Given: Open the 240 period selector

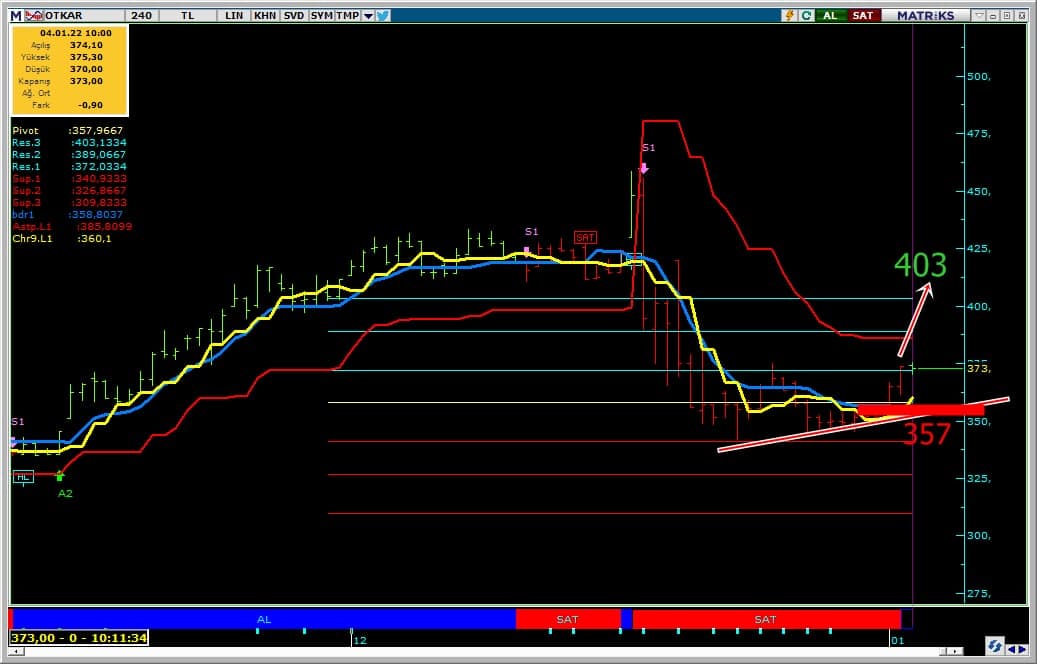Looking at the screenshot, I should [142, 15].
